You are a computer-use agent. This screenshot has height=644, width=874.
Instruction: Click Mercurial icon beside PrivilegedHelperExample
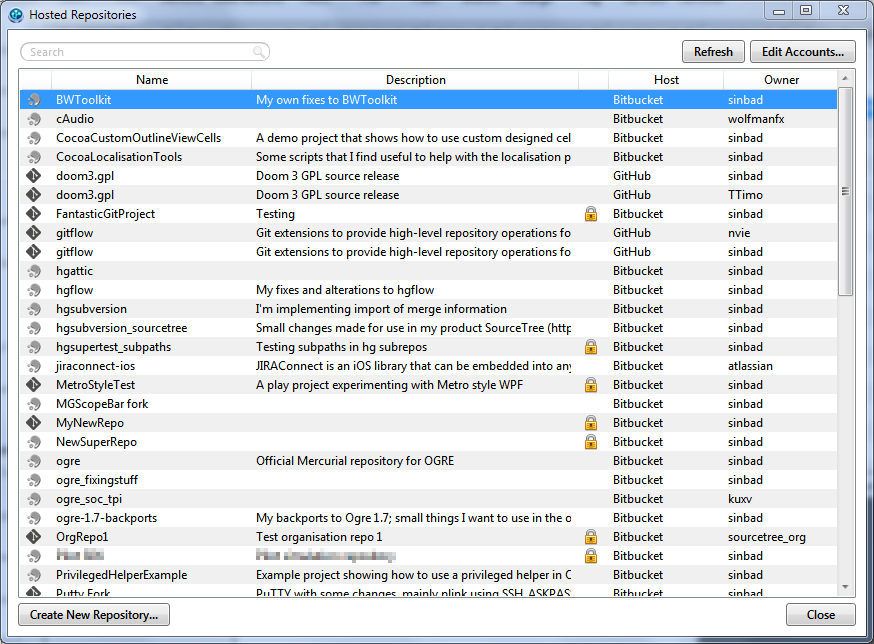coord(34,574)
